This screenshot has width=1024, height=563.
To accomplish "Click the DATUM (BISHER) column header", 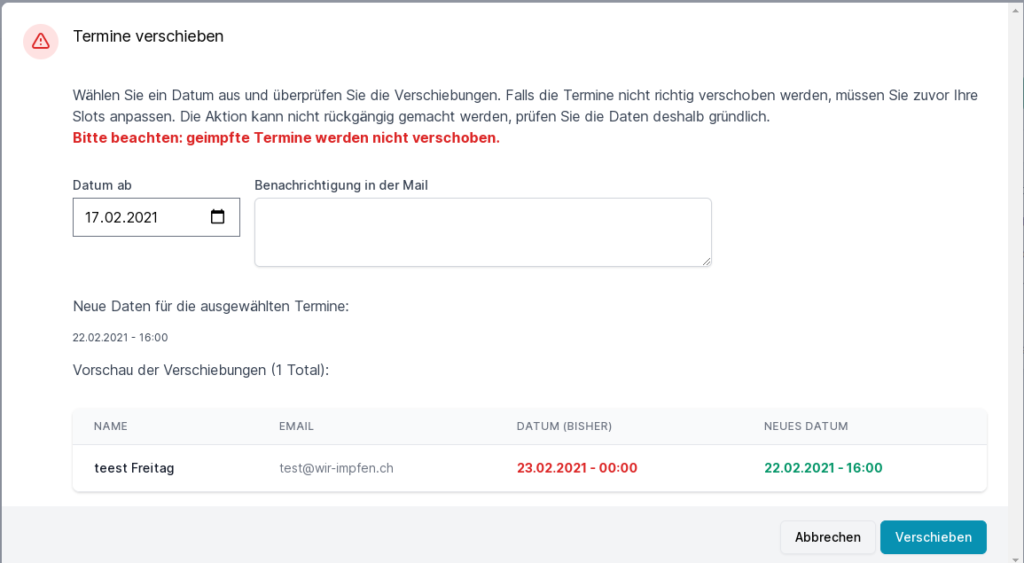I will click(564, 426).
